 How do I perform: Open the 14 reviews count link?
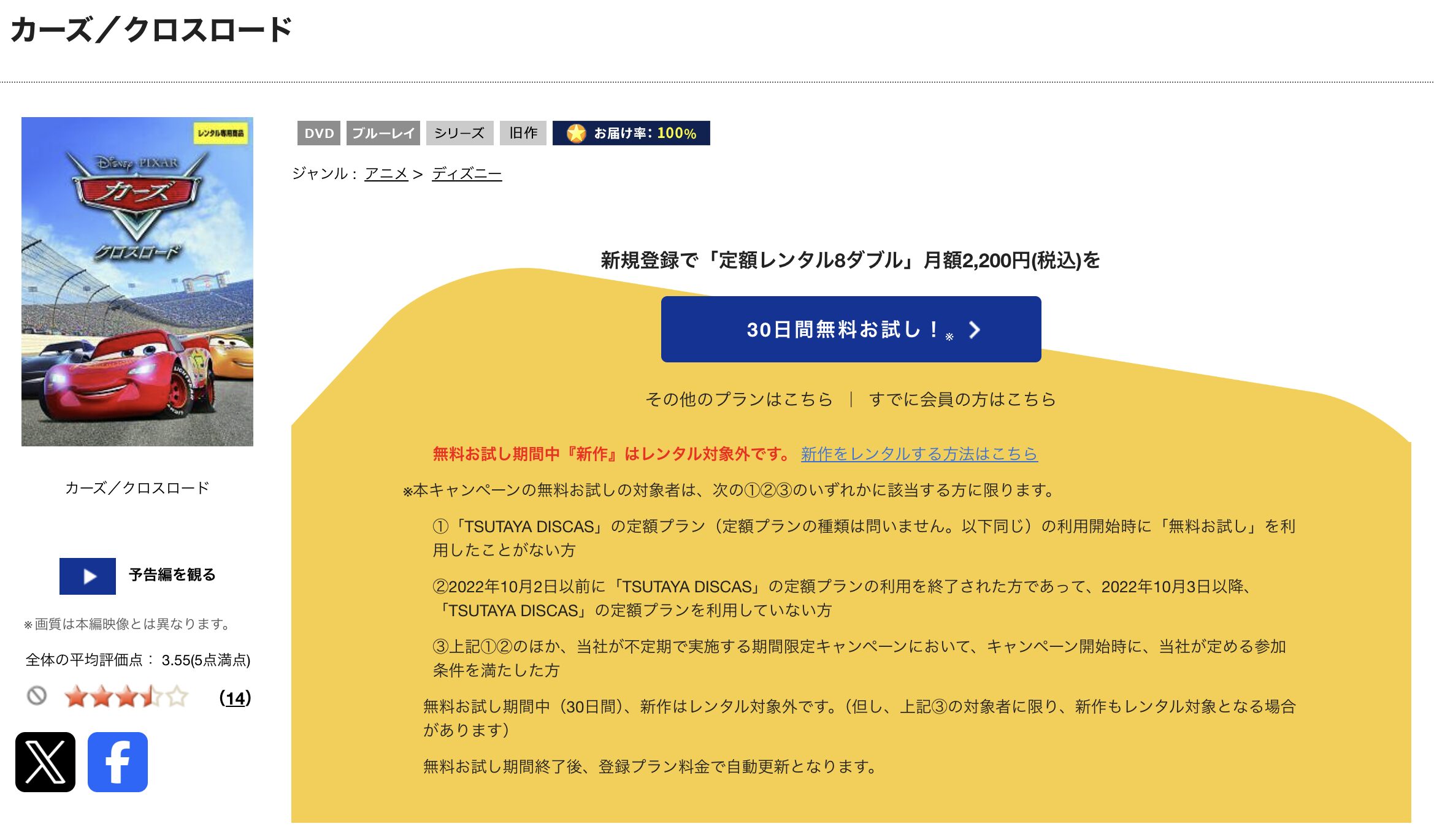[x=236, y=698]
